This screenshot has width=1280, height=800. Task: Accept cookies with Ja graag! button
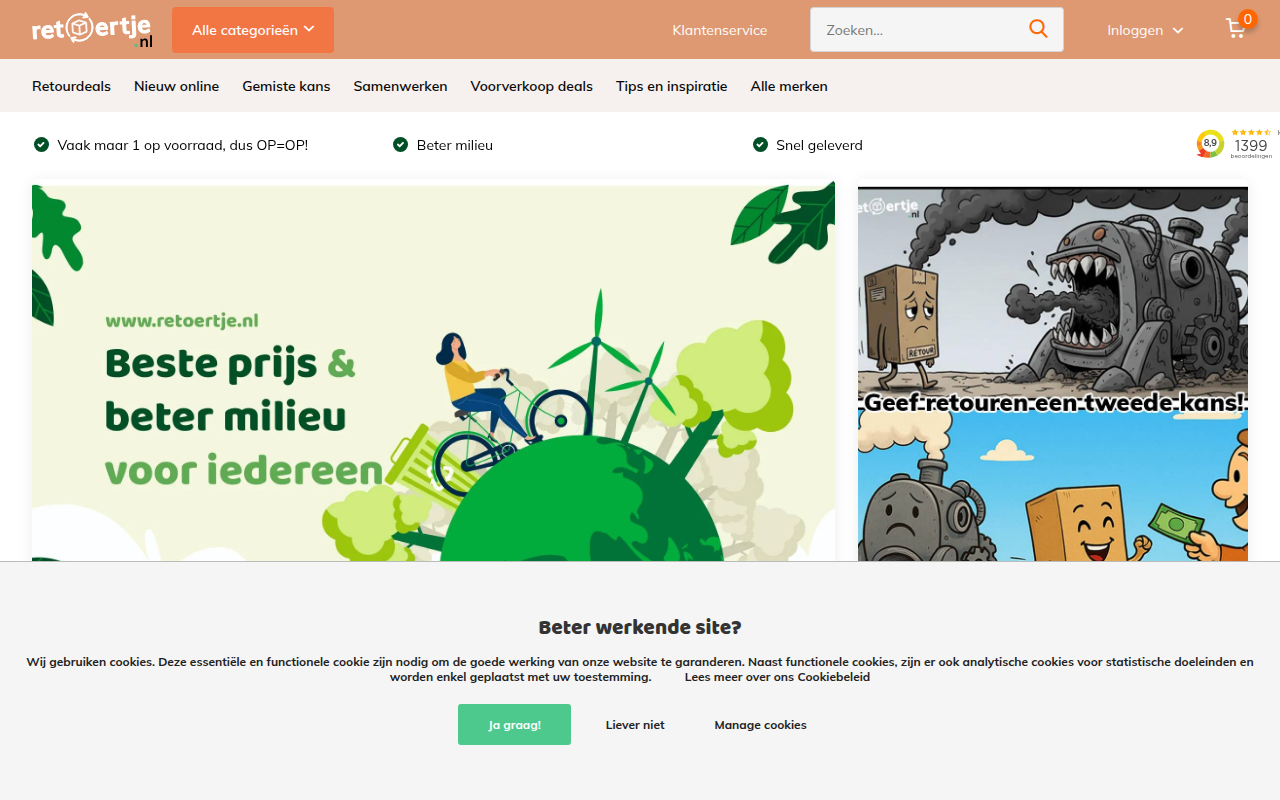[x=514, y=725]
